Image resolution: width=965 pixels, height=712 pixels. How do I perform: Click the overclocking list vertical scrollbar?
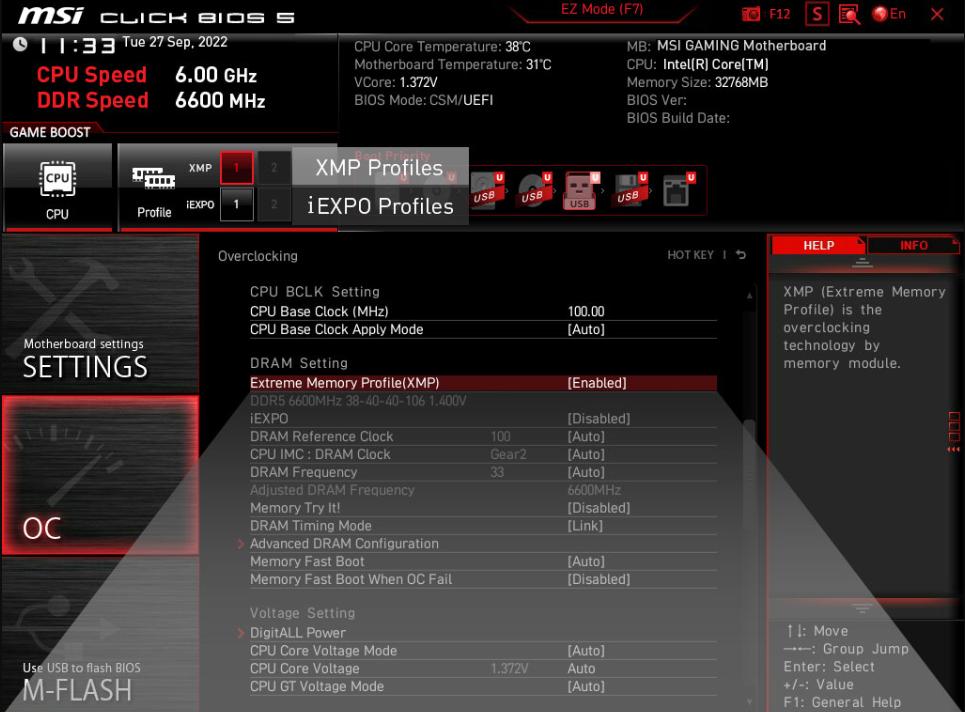click(x=746, y=480)
